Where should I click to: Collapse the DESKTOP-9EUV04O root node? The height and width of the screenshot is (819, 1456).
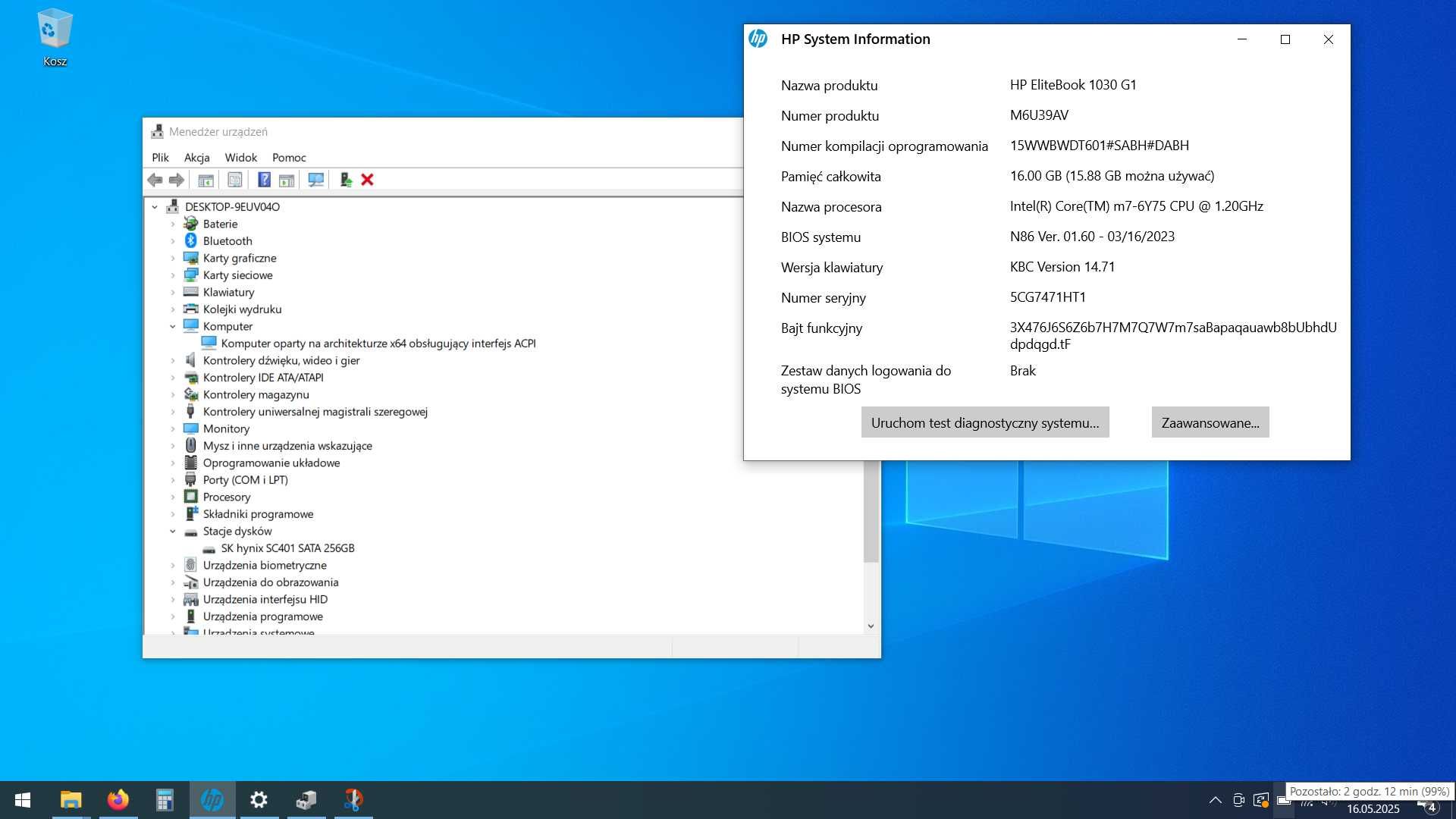tap(155, 207)
